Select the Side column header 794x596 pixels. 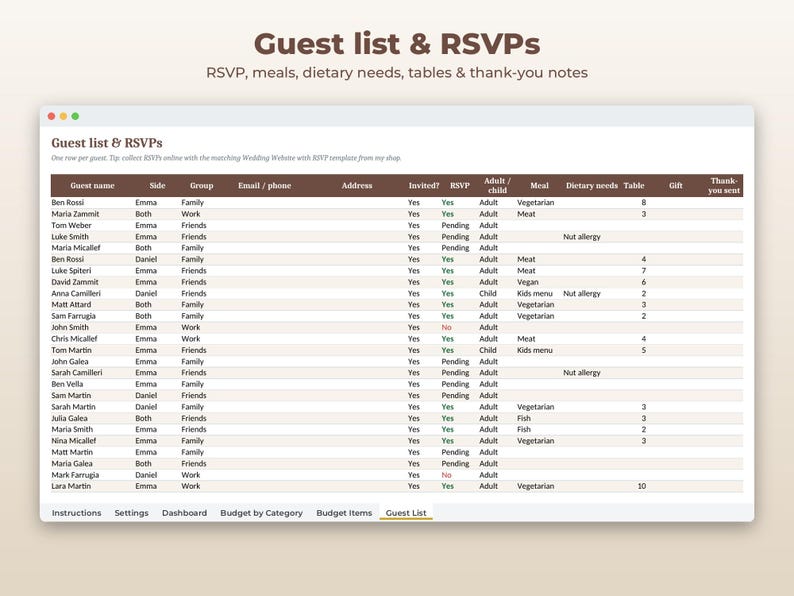click(157, 185)
